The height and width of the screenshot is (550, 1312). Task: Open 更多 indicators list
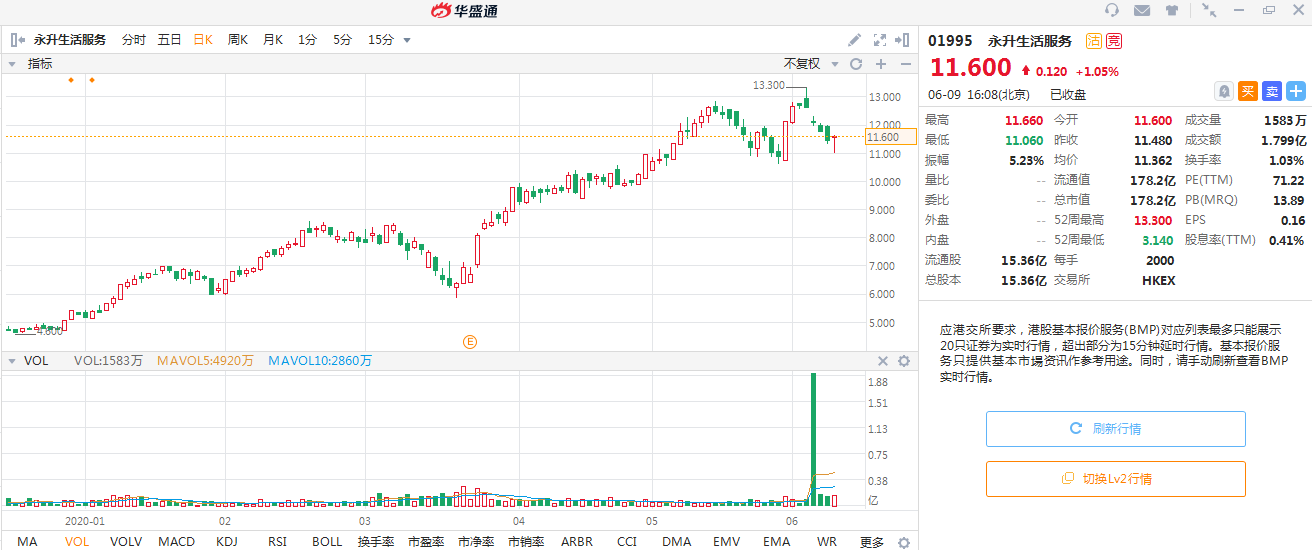pos(872,542)
